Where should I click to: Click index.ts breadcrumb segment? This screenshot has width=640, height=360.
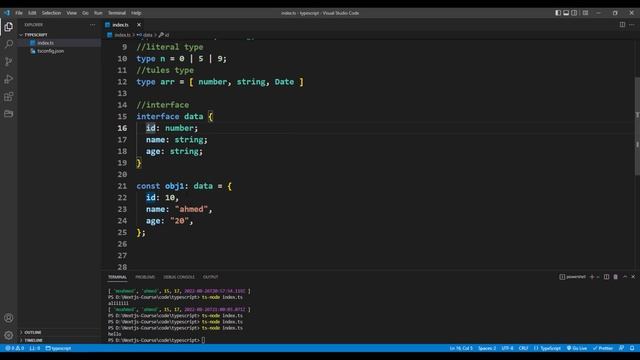point(122,35)
